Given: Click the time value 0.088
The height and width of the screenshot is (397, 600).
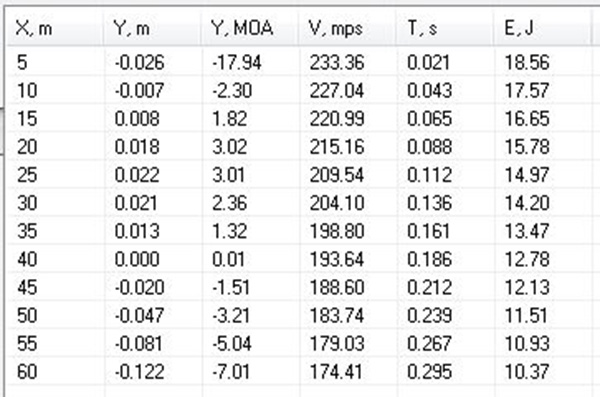Looking at the screenshot, I should coord(429,147).
